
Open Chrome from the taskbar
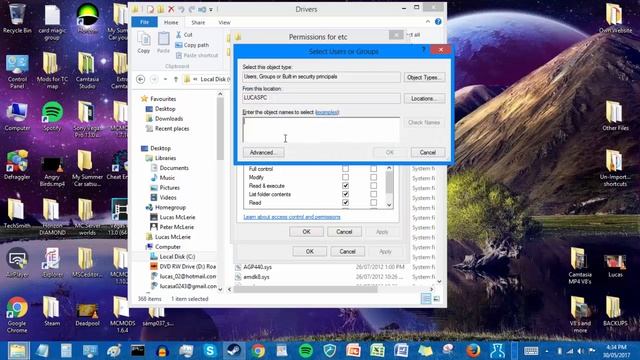pyautogui.click(x=258, y=351)
